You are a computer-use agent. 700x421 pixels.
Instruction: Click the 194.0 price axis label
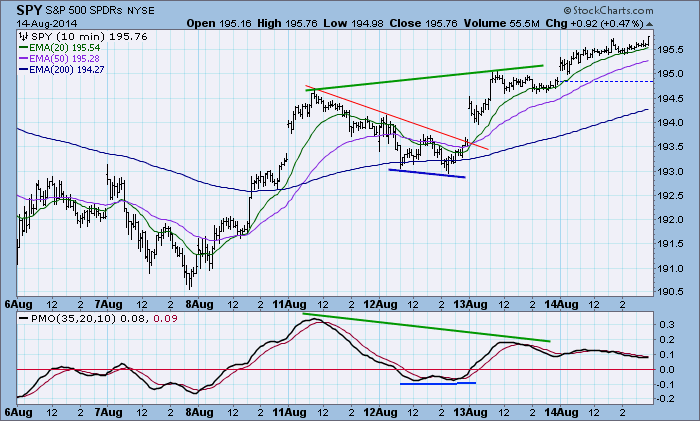(670, 122)
